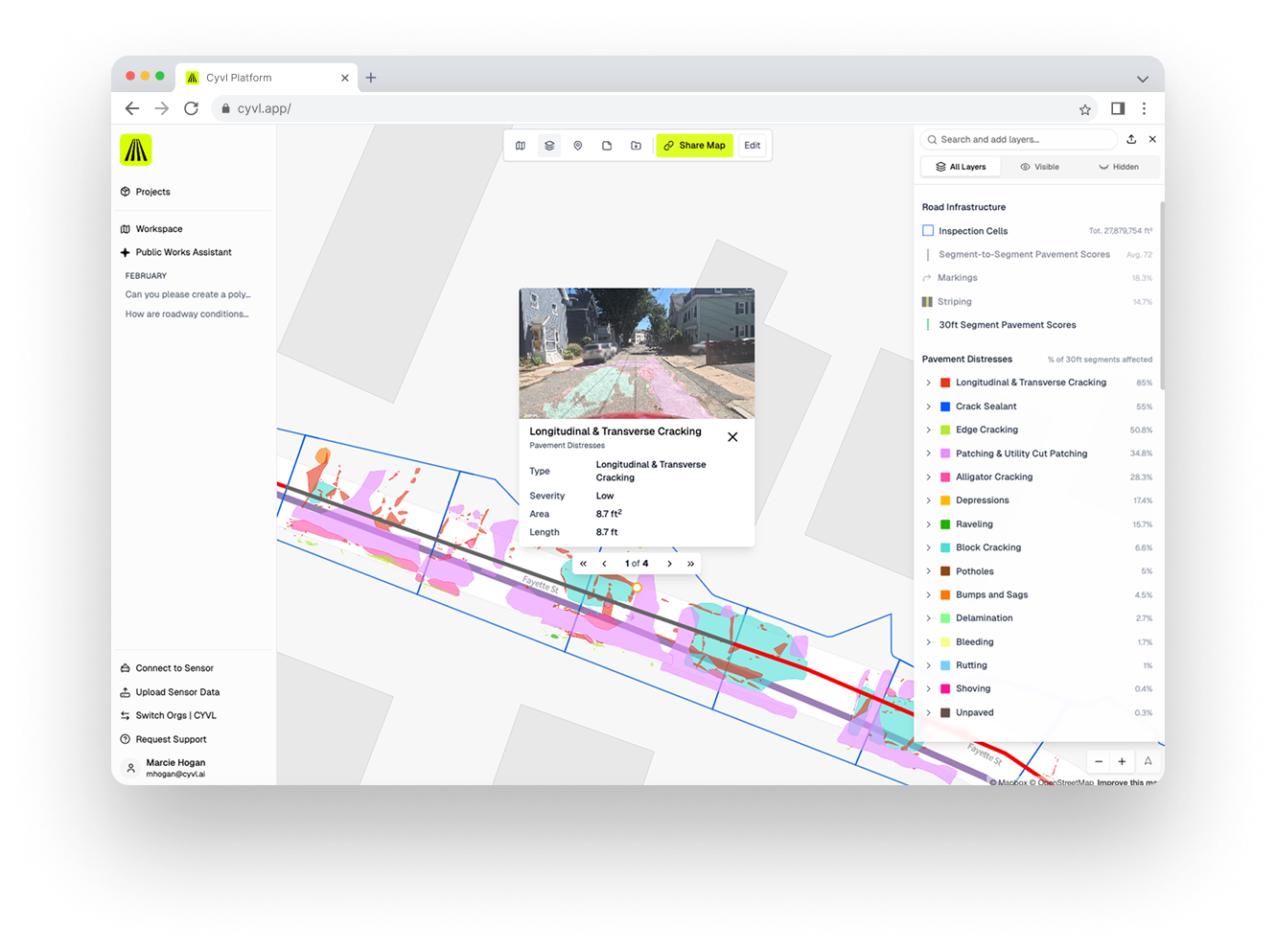Open the Workspace menu item
Image resolution: width=1276 pixels, height=952 pixels.
pos(151,229)
